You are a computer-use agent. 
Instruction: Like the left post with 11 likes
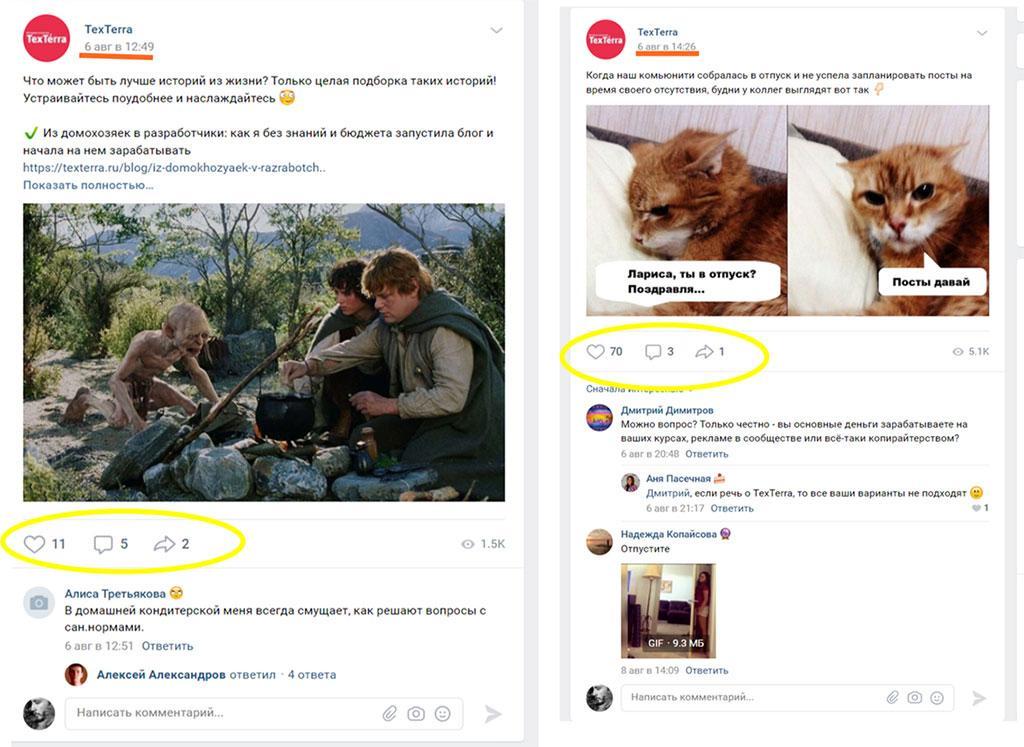point(35,544)
